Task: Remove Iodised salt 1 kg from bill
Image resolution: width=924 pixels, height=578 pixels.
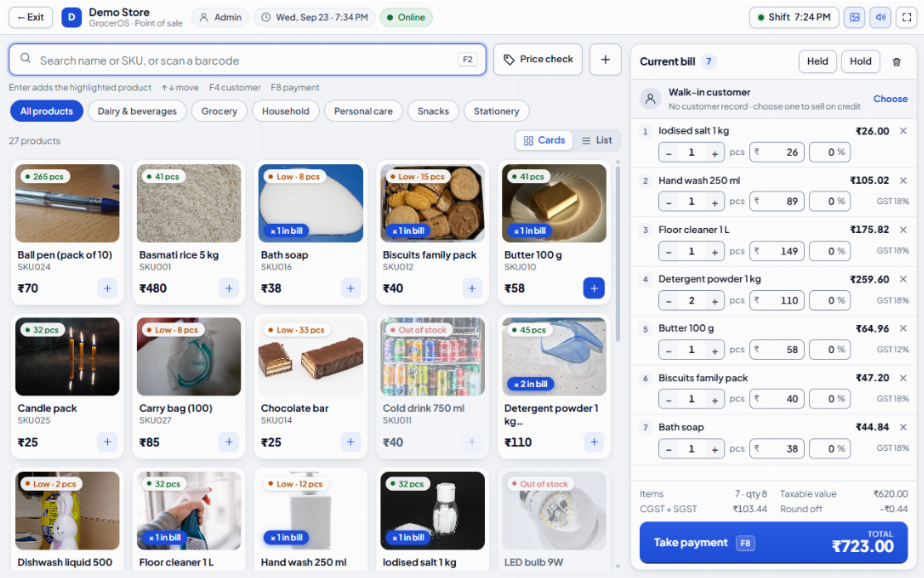Action: click(x=903, y=131)
